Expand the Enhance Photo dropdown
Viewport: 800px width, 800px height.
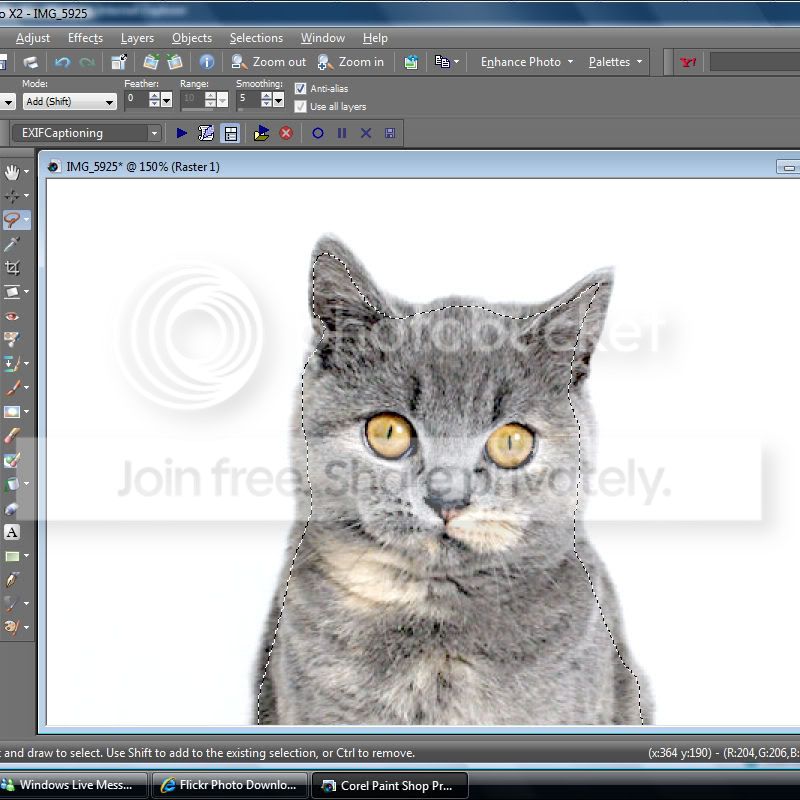(x=527, y=62)
